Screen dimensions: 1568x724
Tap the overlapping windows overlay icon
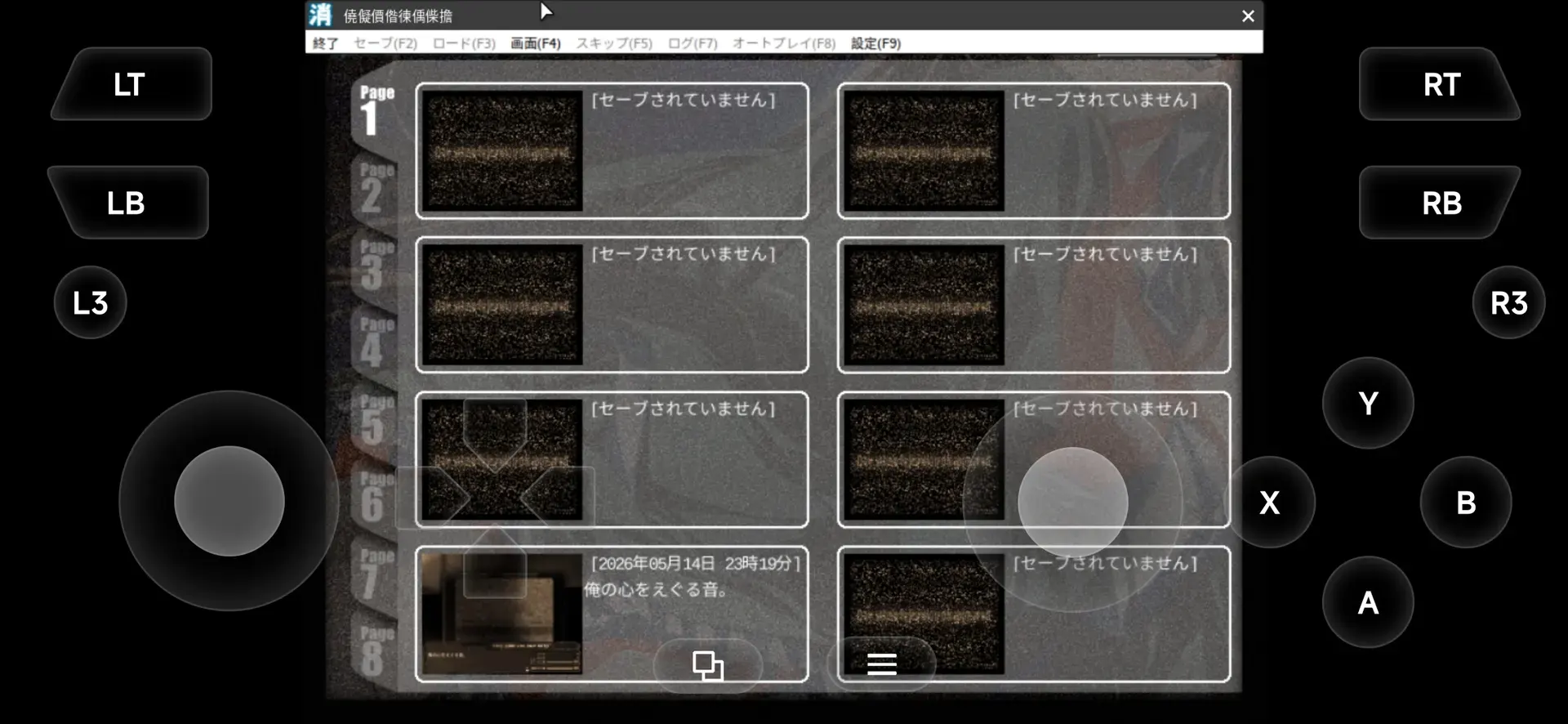[708, 665]
